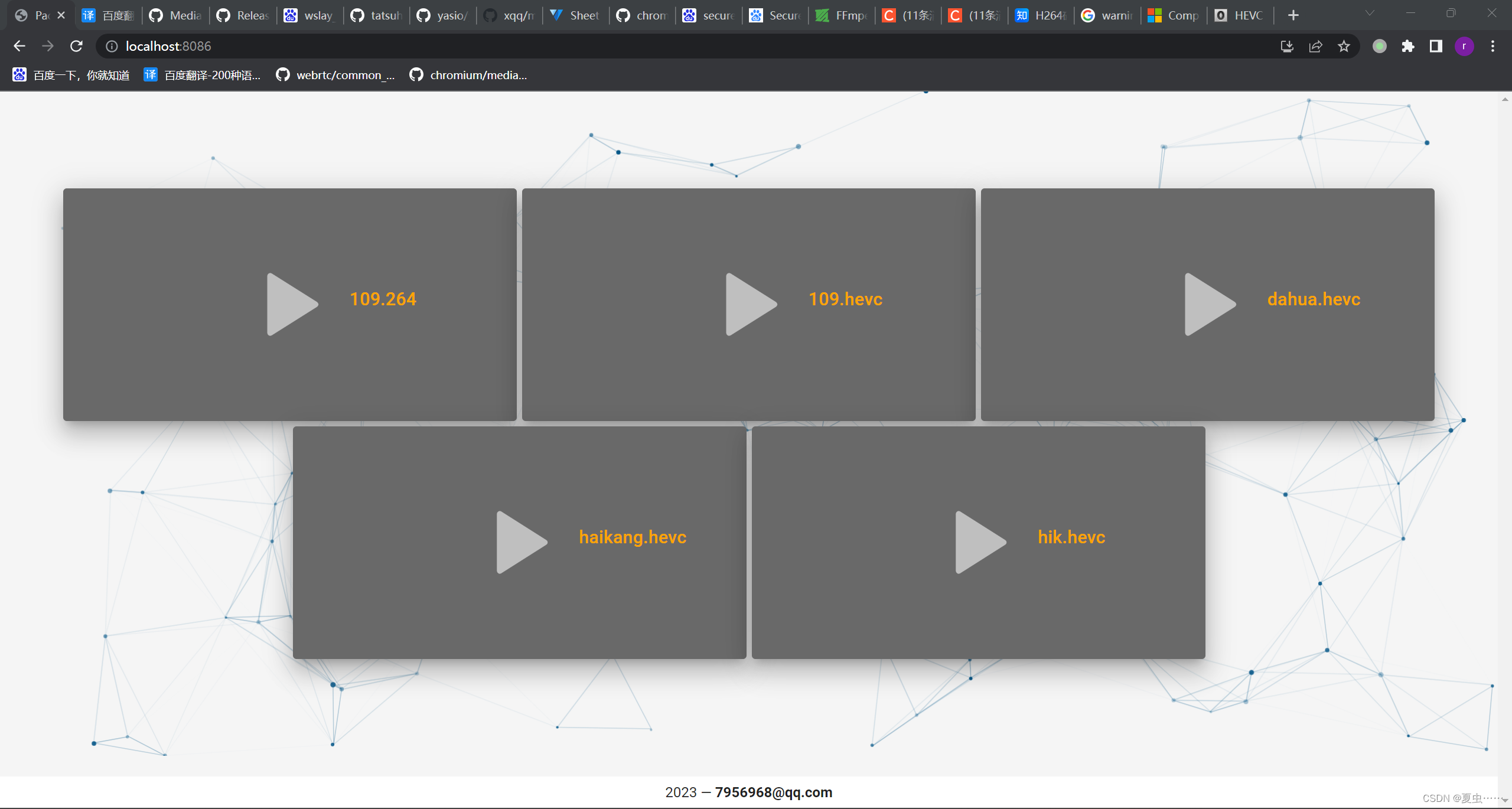Switch to the lowercase secur tab
1512x809 pixels.
(x=709, y=15)
